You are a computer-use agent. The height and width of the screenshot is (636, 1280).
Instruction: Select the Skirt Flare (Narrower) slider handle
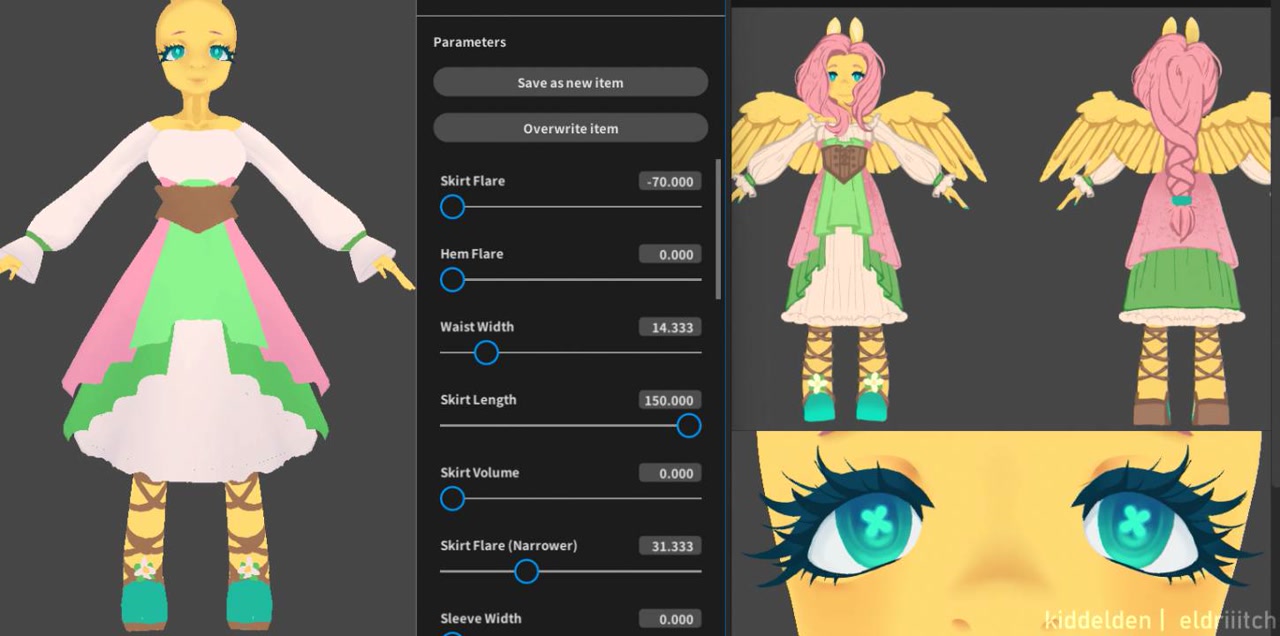coord(526,572)
